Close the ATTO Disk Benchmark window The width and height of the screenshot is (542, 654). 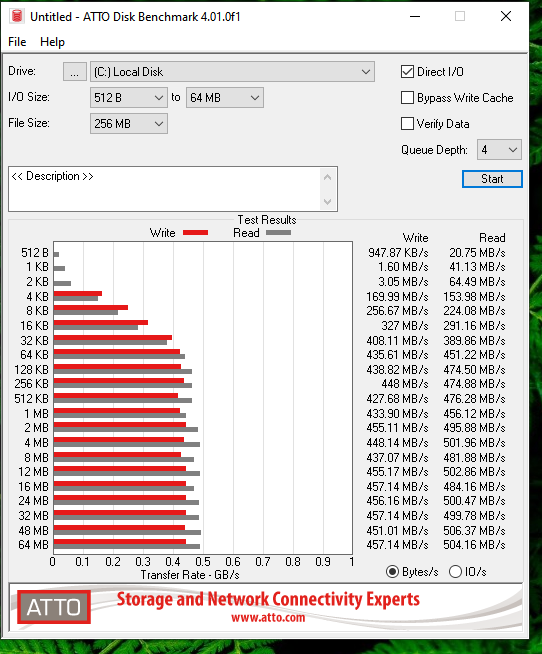(506, 16)
